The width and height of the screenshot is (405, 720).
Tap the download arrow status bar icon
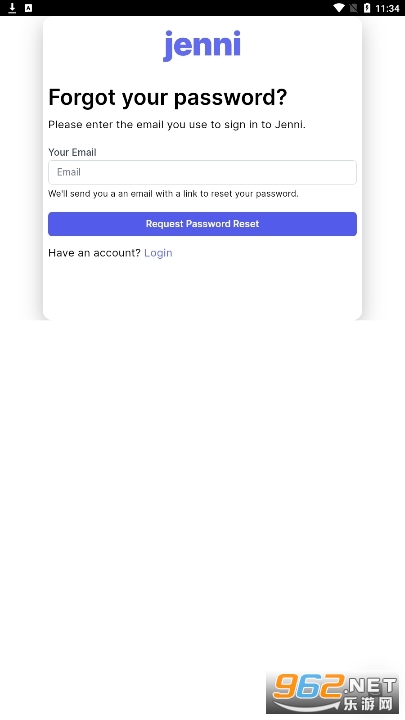click(x=12, y=8)
